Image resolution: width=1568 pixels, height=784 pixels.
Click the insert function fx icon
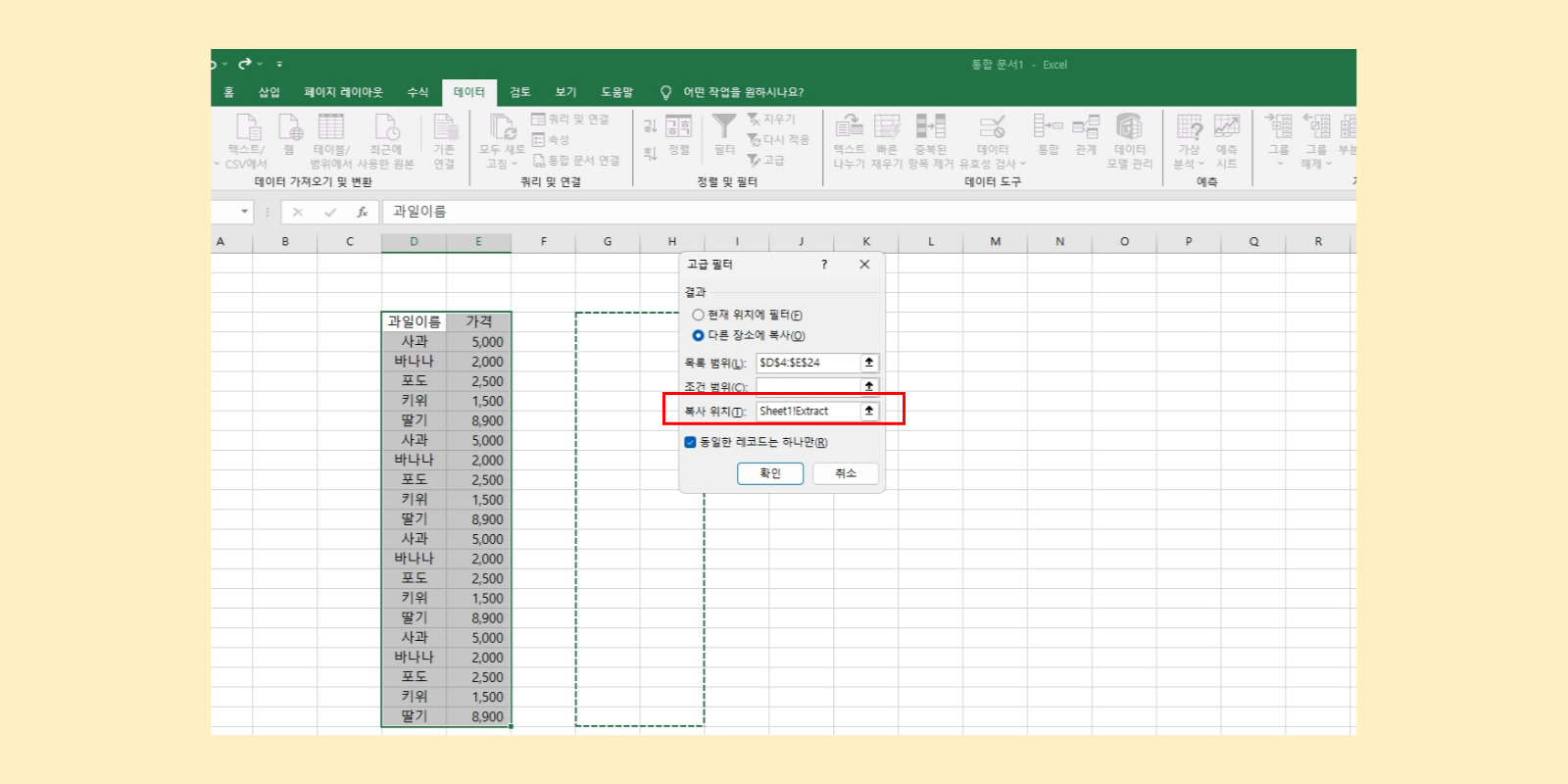(362, 212)
